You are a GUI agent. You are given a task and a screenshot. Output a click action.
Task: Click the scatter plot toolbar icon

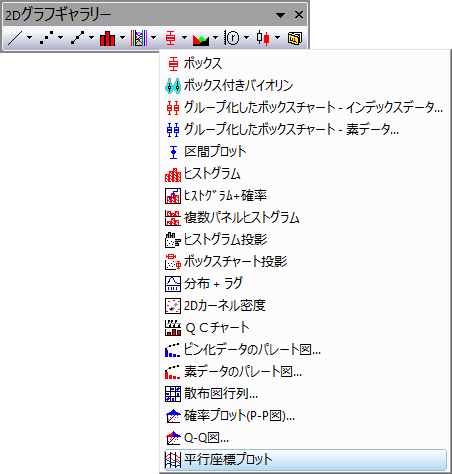pyautogui.click(x=46, y=38)
